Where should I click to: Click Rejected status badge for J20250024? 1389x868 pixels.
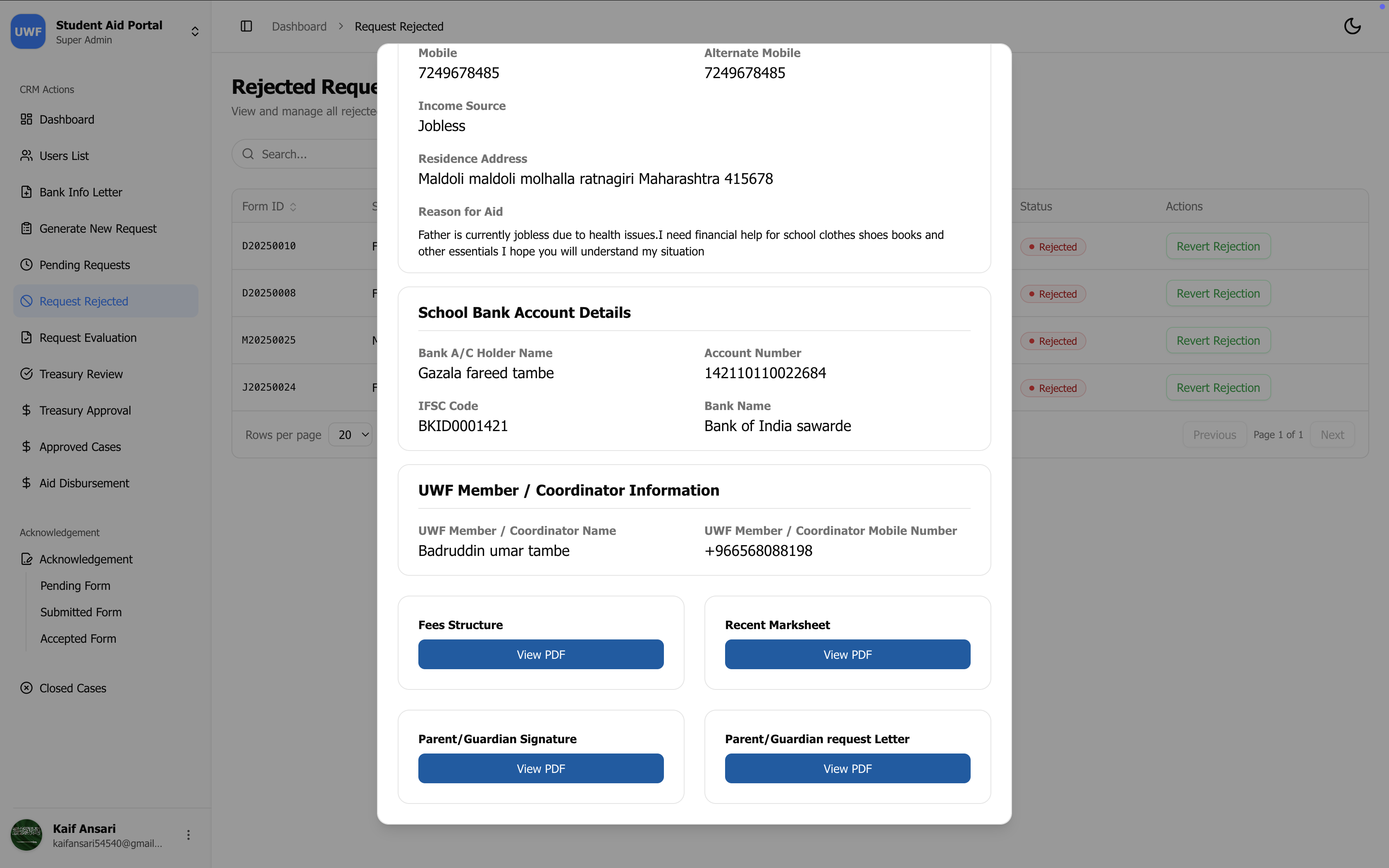pyautogui.click(x=1052, y=388)
